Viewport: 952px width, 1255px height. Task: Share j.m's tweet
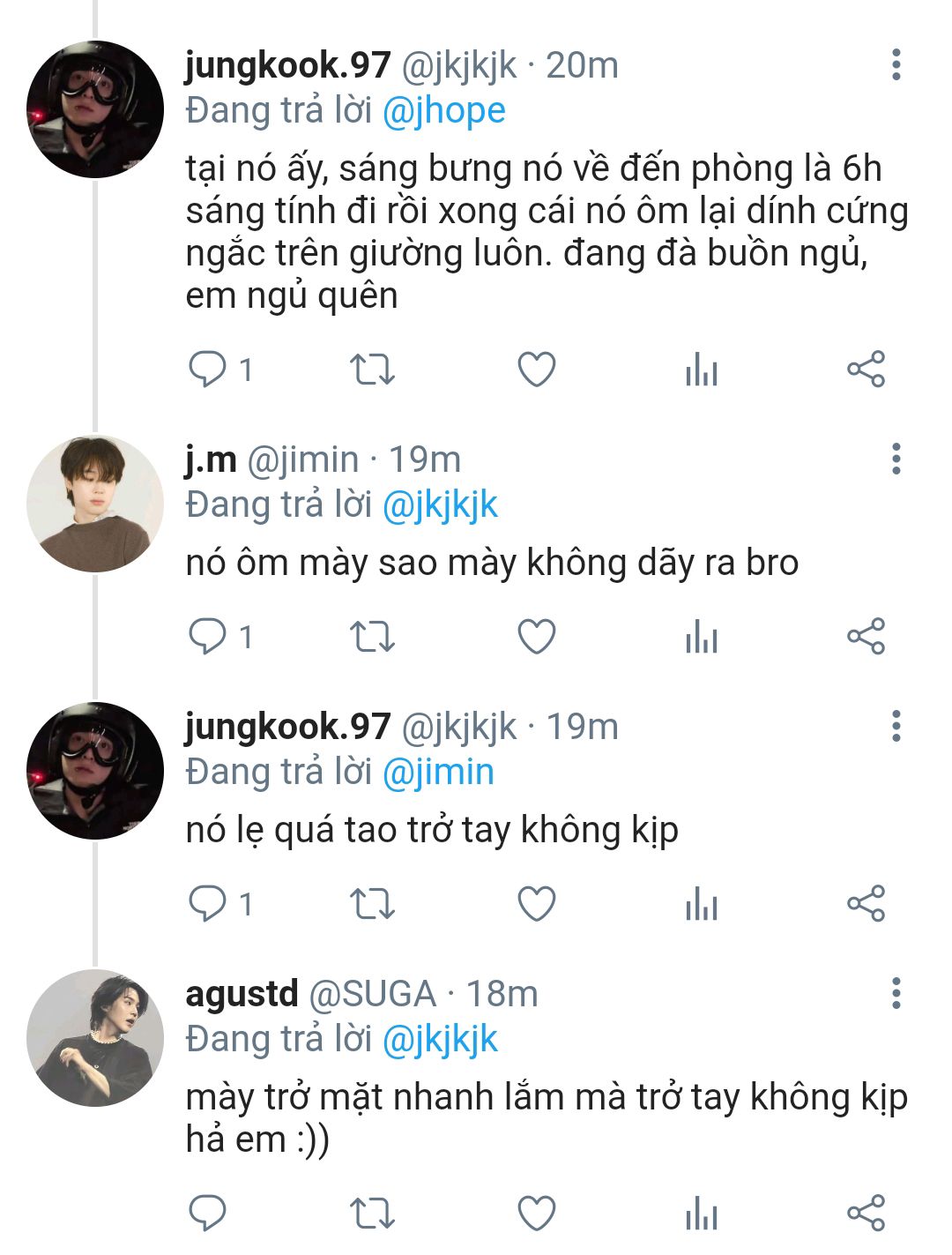pyautogui.click(x=866, y=637)
